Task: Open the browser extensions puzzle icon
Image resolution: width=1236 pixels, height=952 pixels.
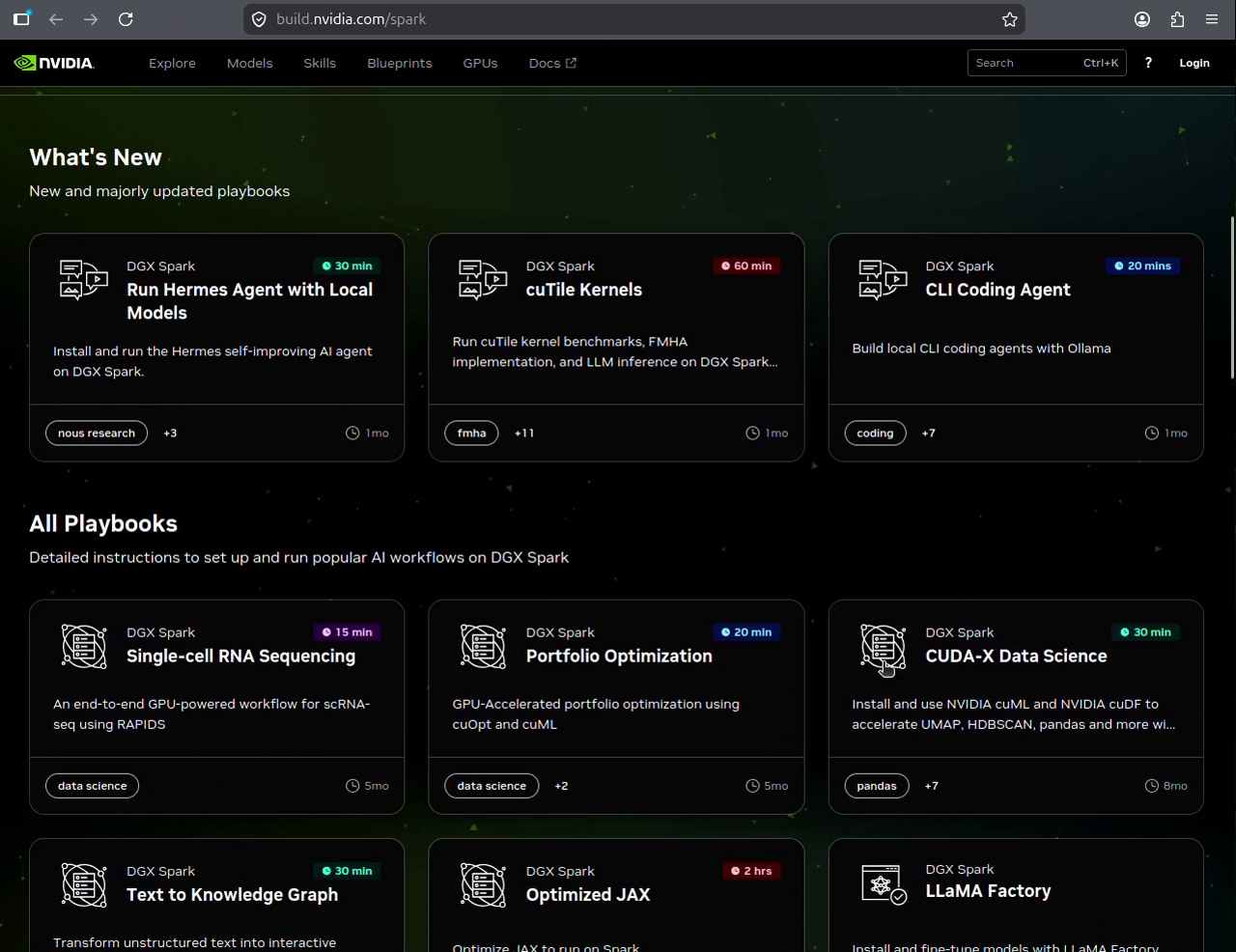Action: (x=1177, y=19)
